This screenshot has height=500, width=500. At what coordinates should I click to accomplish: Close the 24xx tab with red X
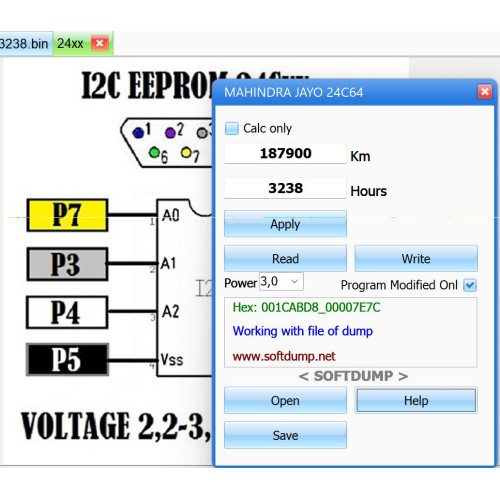(99, 43)
